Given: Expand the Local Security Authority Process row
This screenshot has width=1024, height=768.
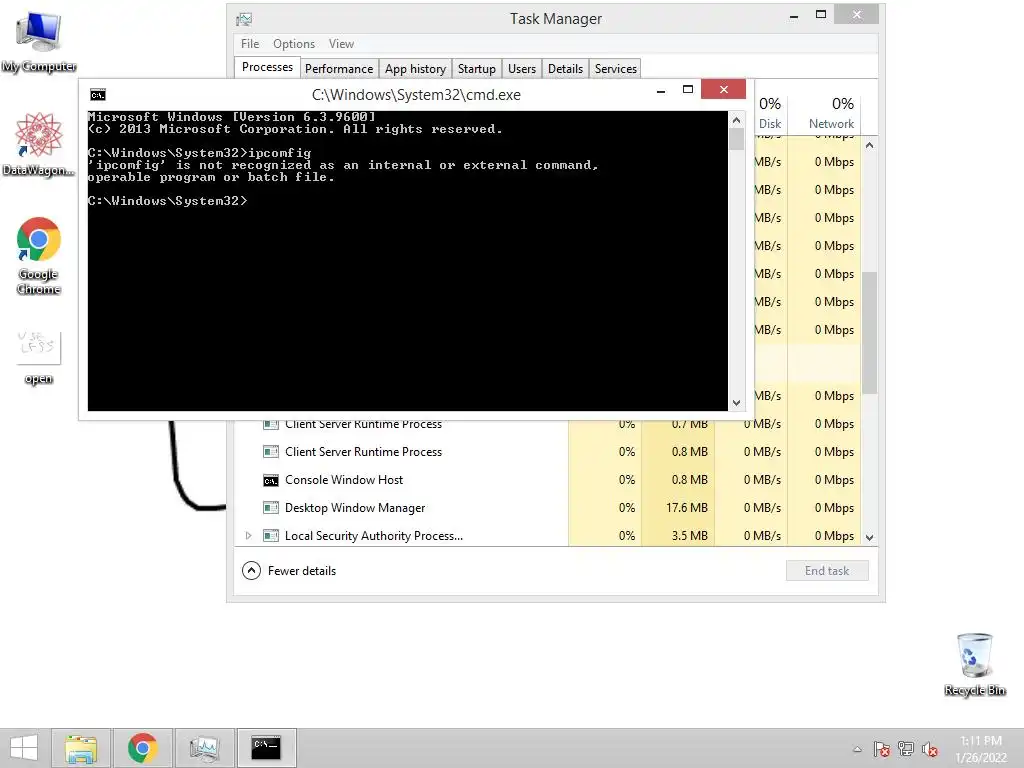Looking at the screenshot, I should click(248, 536).
